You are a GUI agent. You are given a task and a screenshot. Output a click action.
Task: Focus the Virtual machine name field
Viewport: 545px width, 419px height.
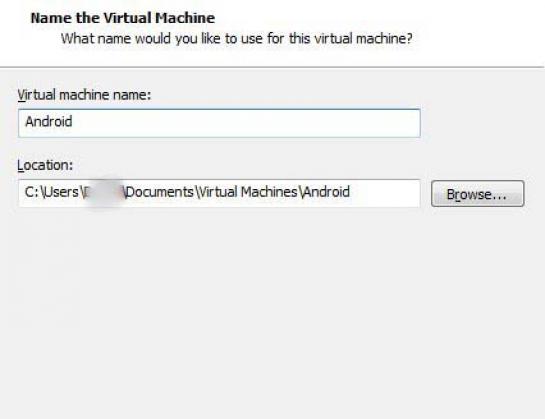tap(219, 123)
